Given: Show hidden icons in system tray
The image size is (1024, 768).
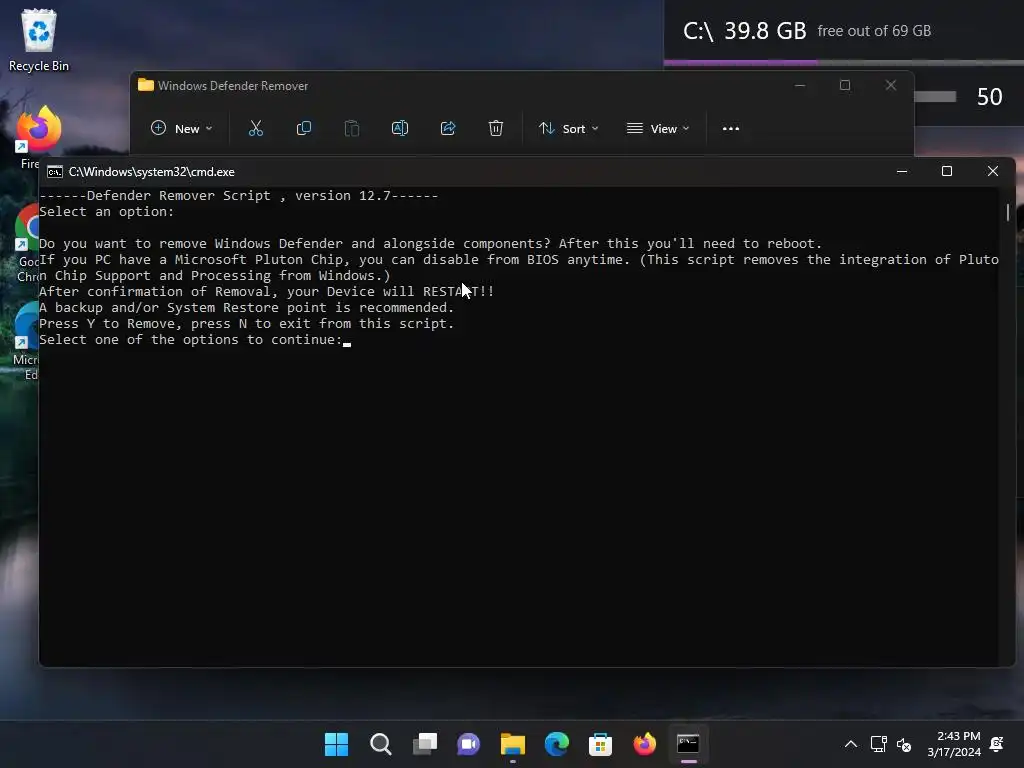Looking at the screenshot, I should point(851,744).
